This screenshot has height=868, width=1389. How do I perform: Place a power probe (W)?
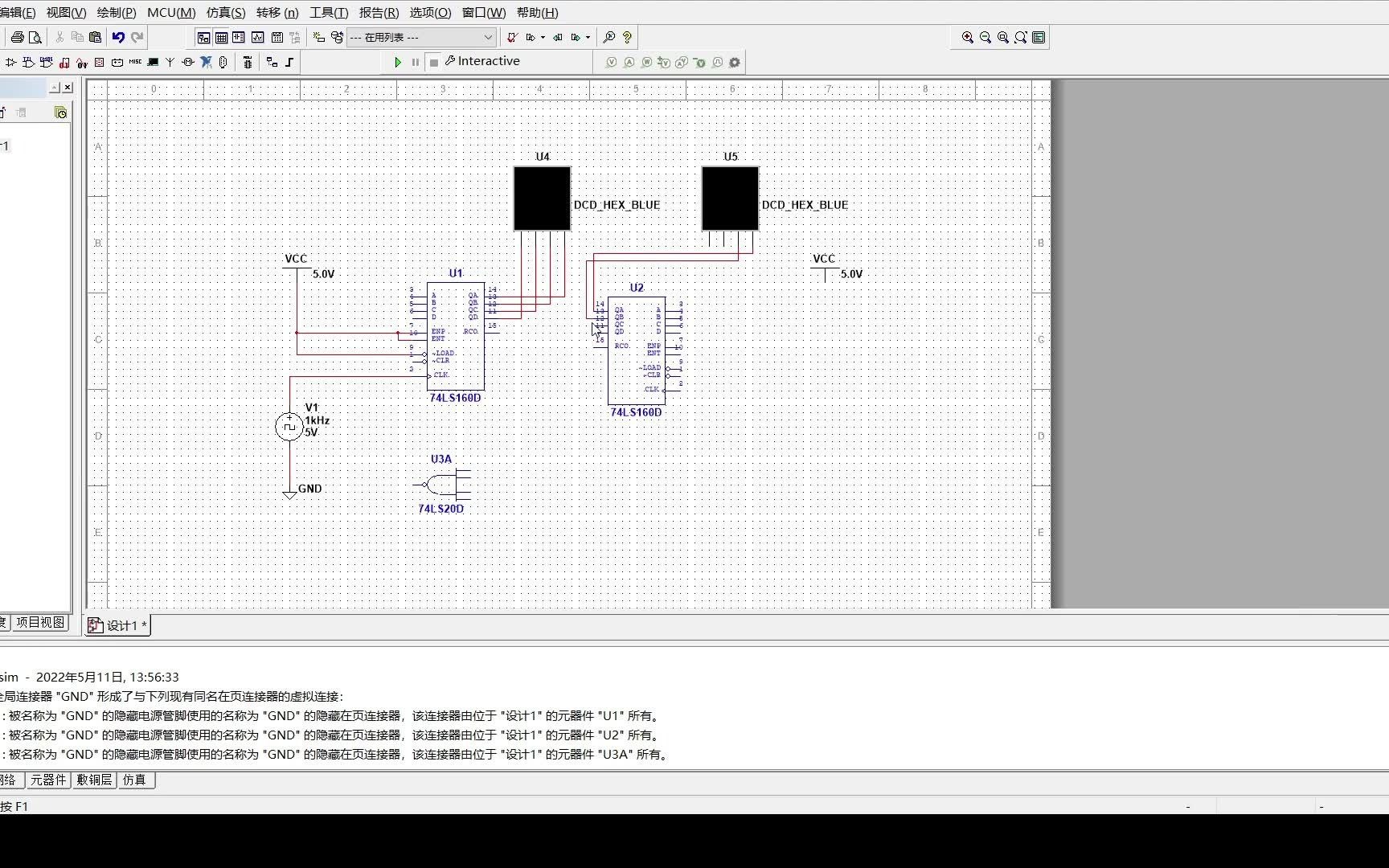click(x=646, y=62)
